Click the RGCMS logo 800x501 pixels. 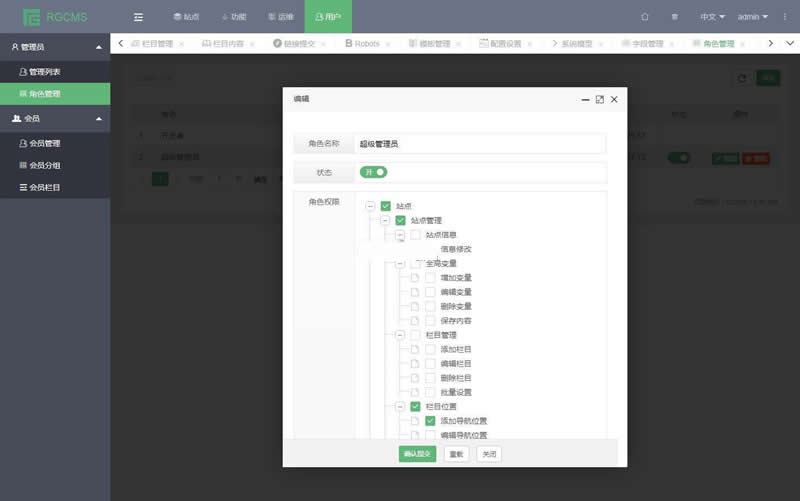pos(48,17)
